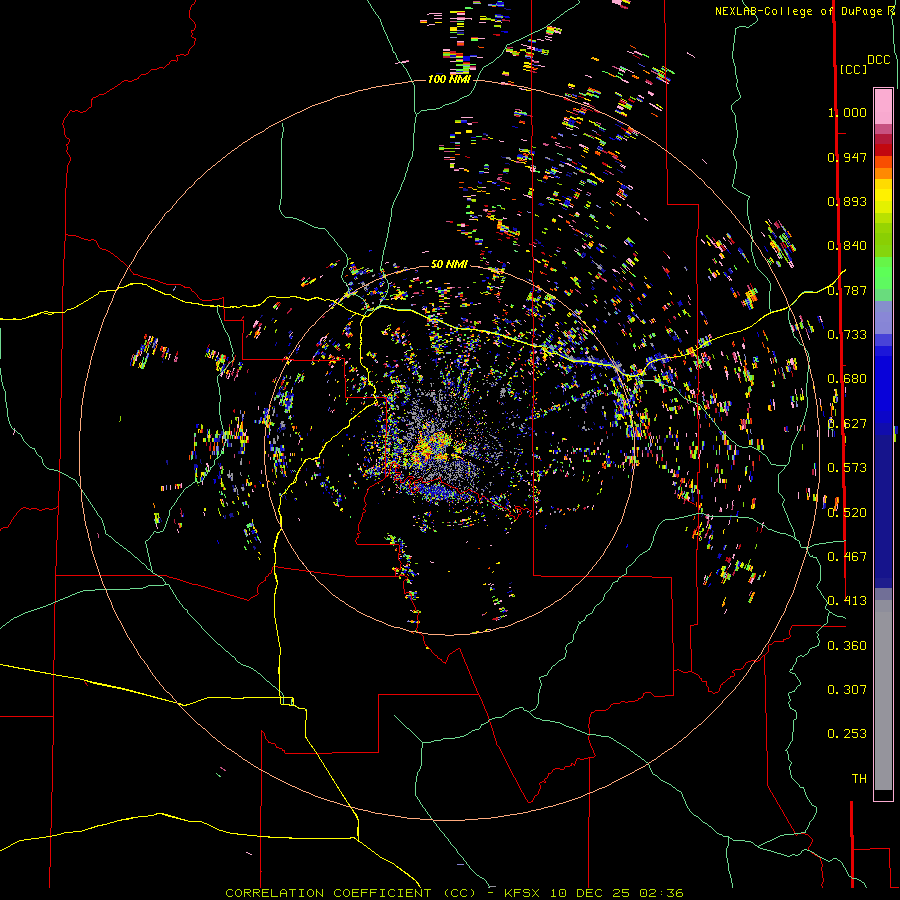Click the 0.627 scale value
900x900 pixels.
(847, 424)
